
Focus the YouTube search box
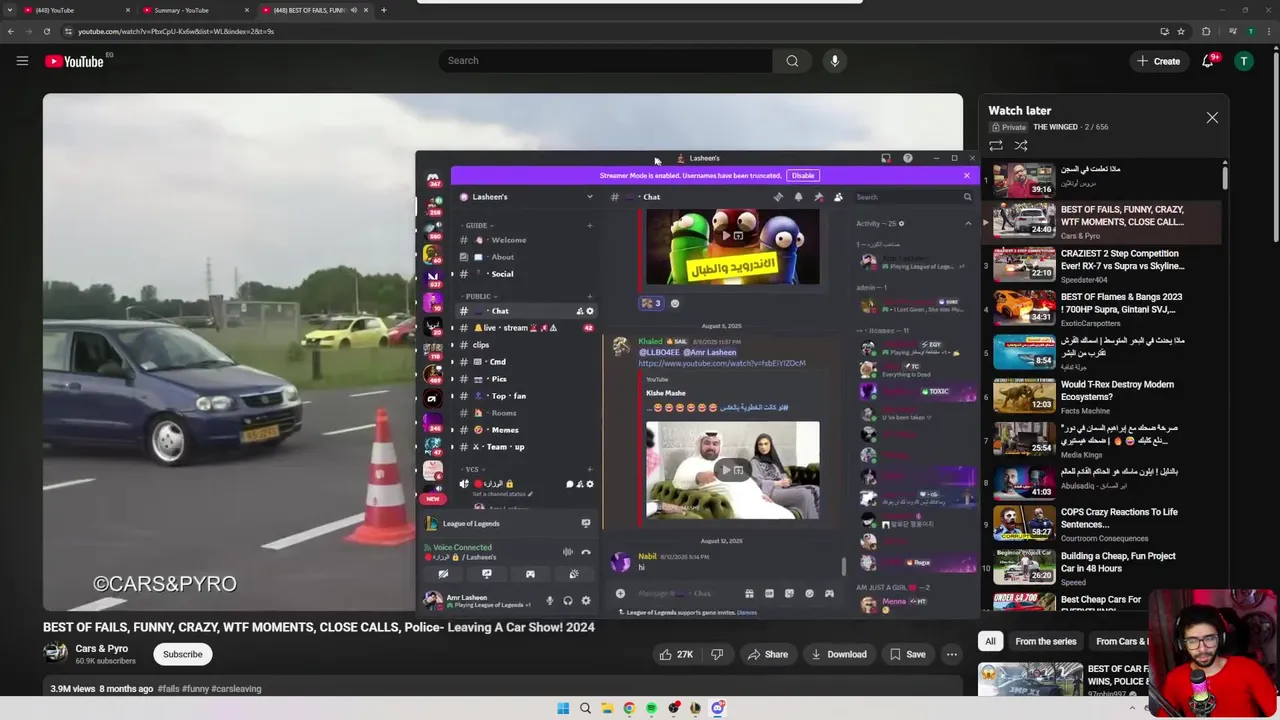[605, 61]
